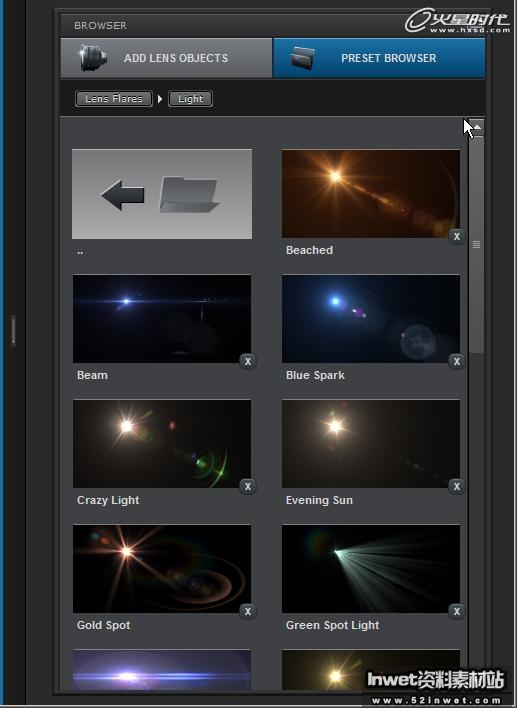
Task: Click the Blue Spark name label
Action: click(x=315, y=375)
